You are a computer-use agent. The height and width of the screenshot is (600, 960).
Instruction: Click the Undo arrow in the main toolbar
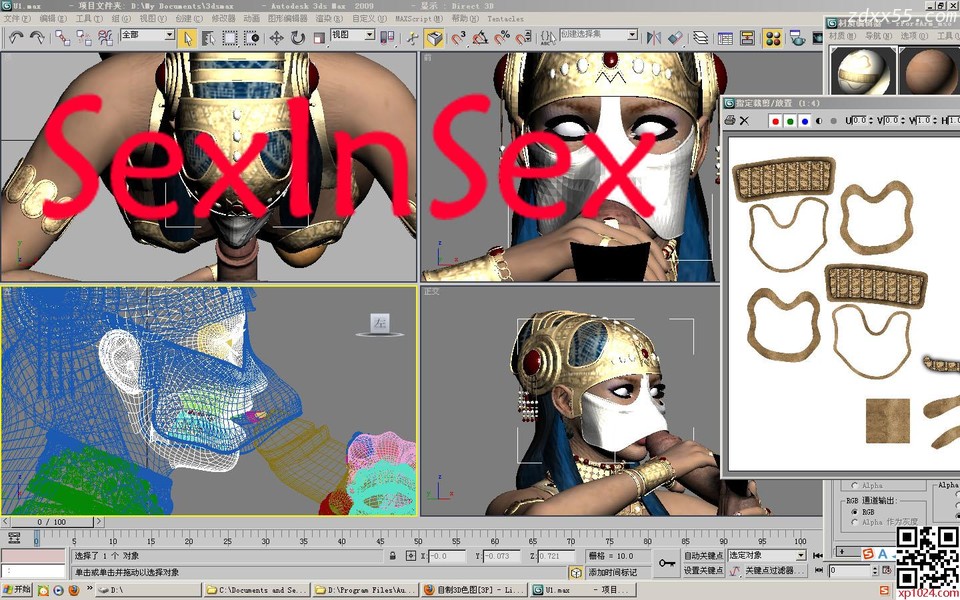pyautogui.click(x=16, y=38)
